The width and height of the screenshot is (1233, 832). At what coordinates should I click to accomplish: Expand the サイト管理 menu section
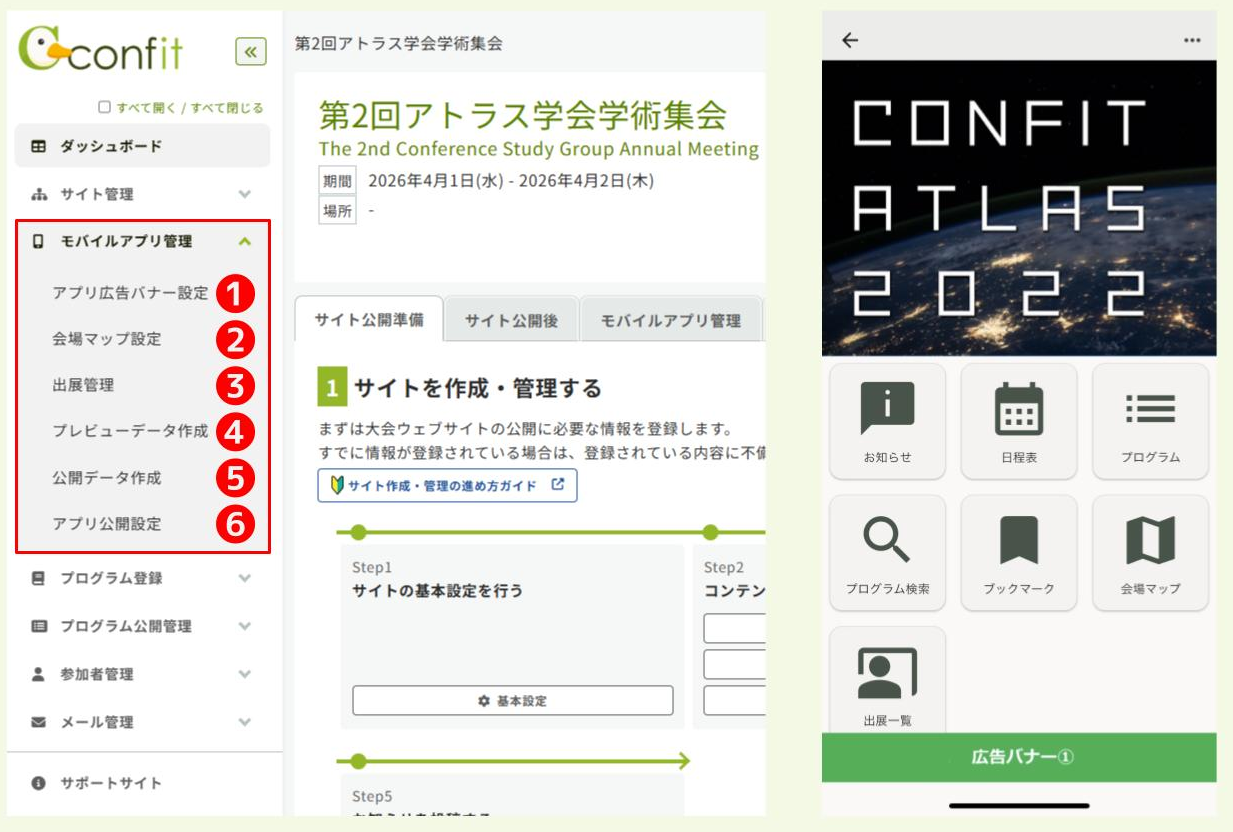pos(142,194)
